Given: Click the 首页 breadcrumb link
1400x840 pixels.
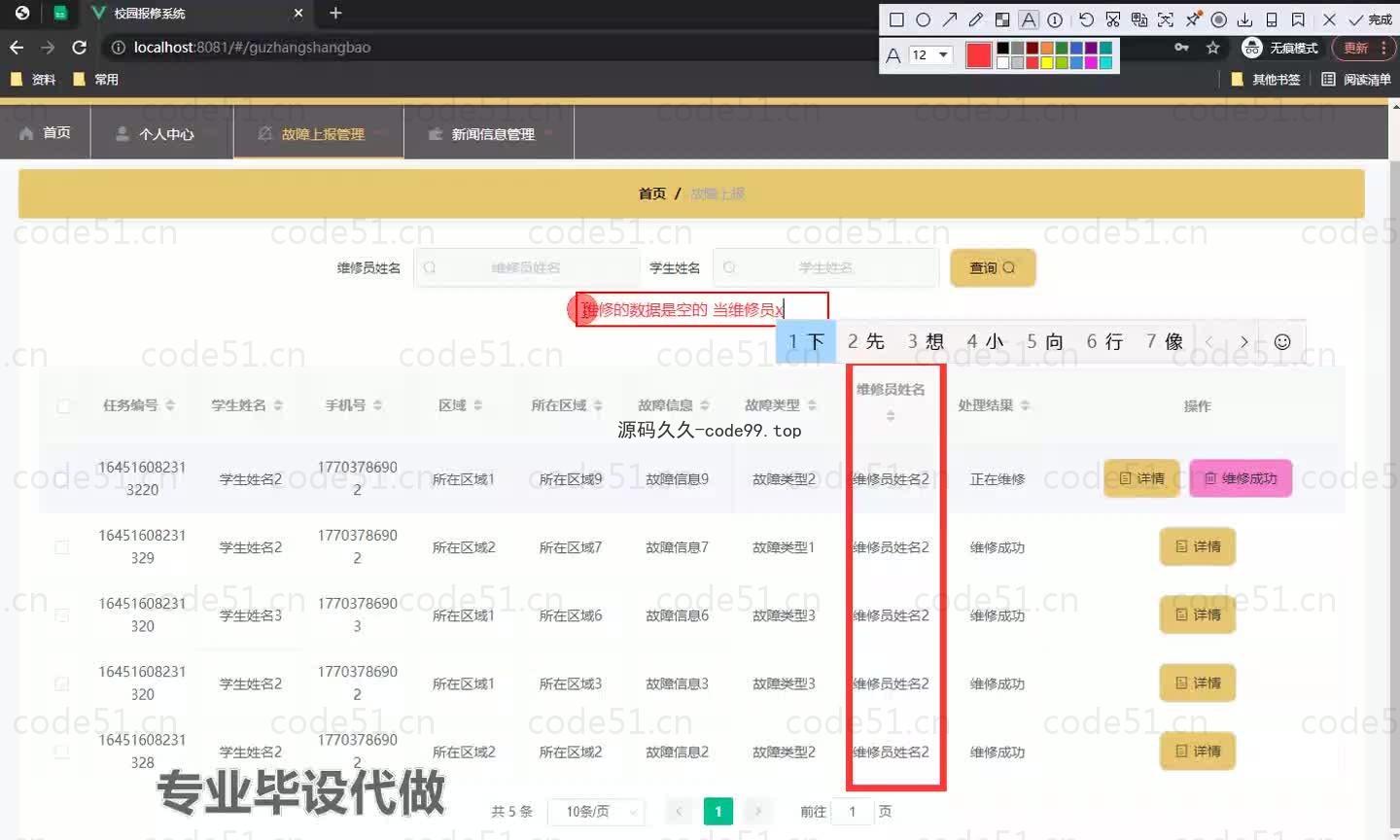Looking at the screenshot, I should point(652,193).
